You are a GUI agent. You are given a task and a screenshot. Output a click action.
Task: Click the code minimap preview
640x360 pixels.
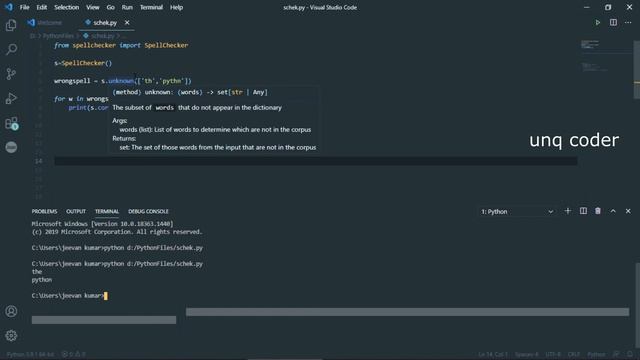click(605, 56)
